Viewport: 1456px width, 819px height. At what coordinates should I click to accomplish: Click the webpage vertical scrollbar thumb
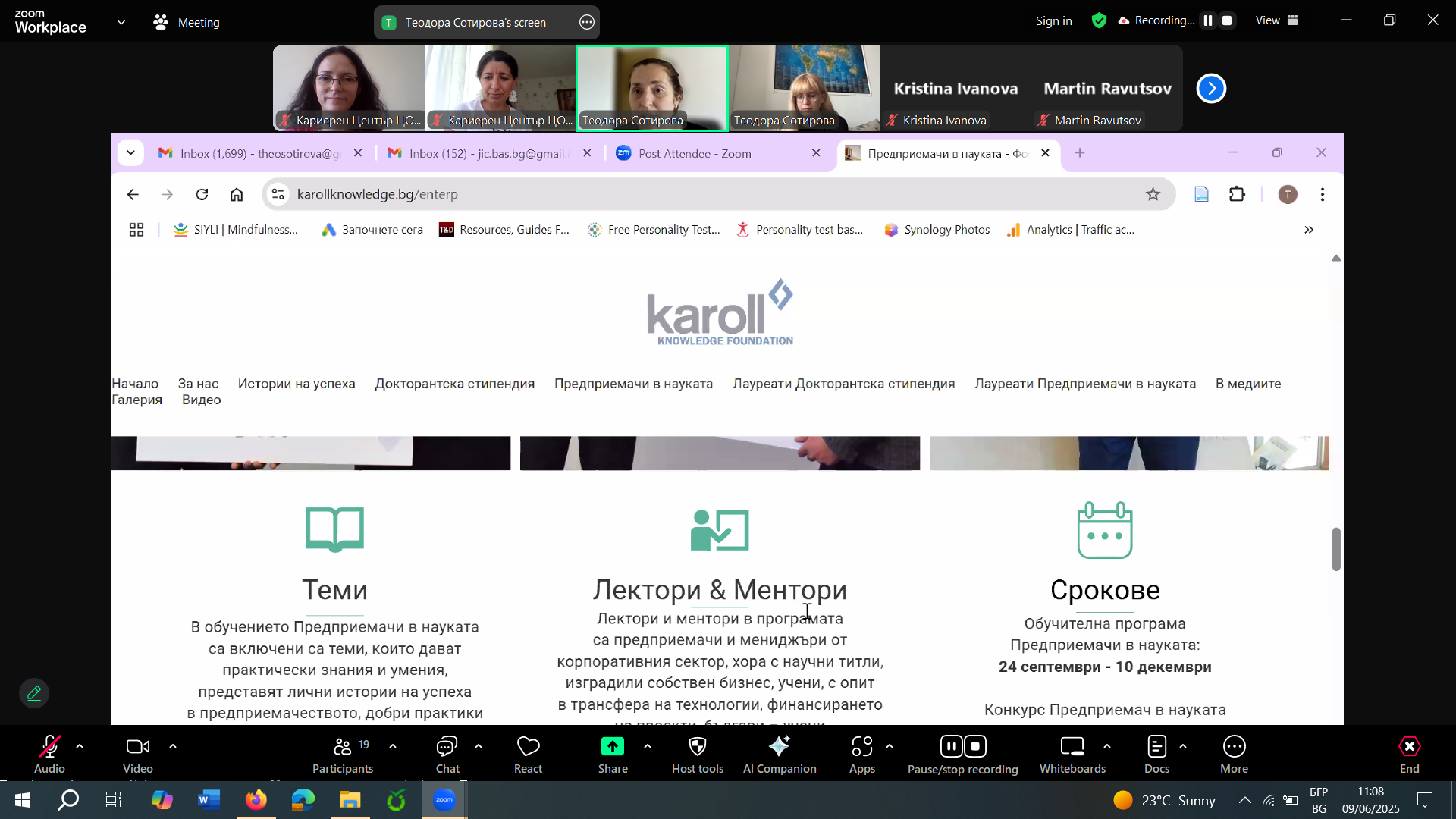pyautogui.click(x=1336, y=548)
